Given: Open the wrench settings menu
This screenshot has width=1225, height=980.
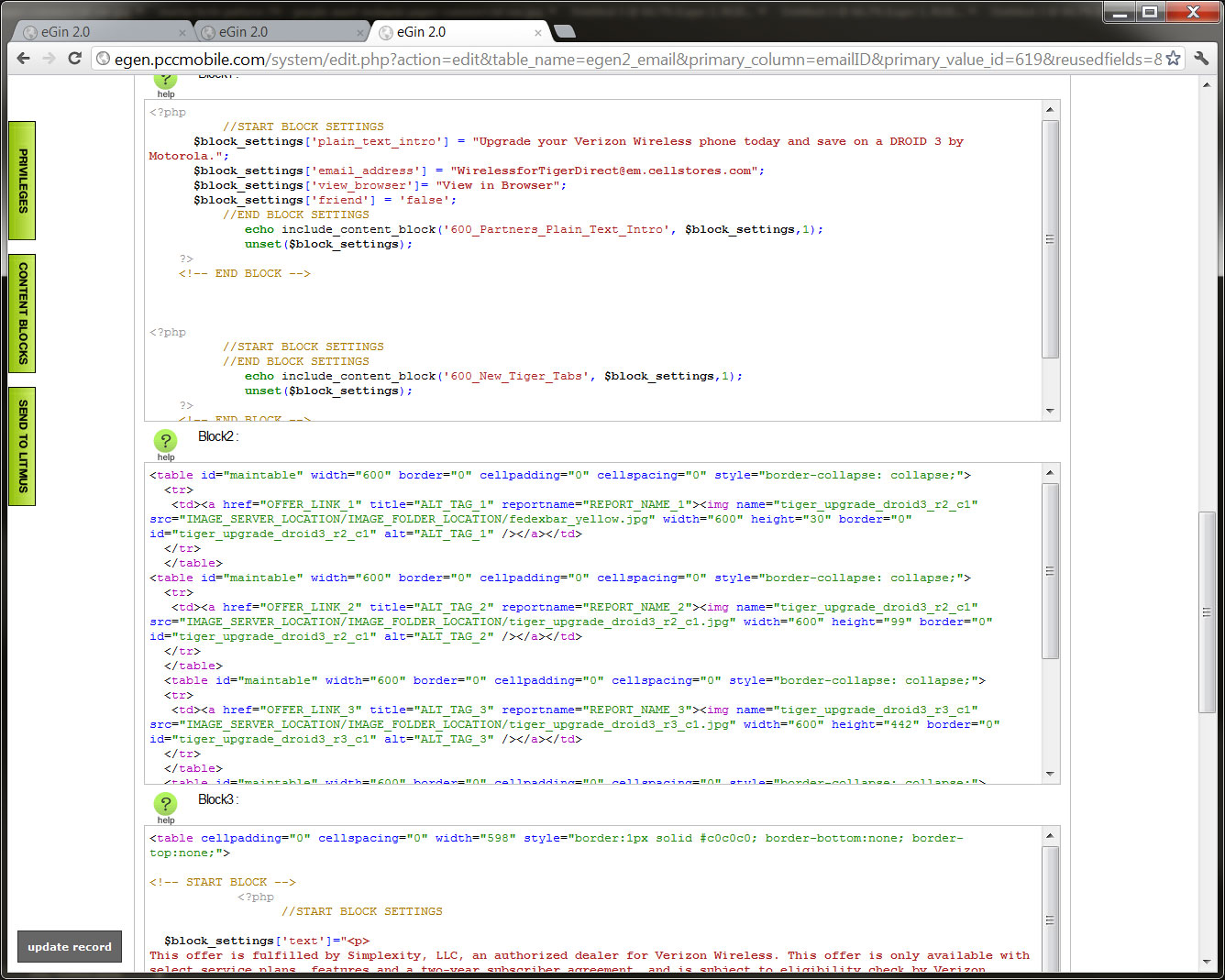Looking at the screenshot, I should pos(1201,59).
